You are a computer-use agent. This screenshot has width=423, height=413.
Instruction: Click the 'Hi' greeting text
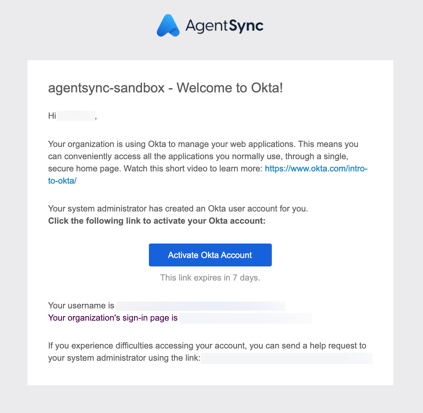tap(52, 116)
